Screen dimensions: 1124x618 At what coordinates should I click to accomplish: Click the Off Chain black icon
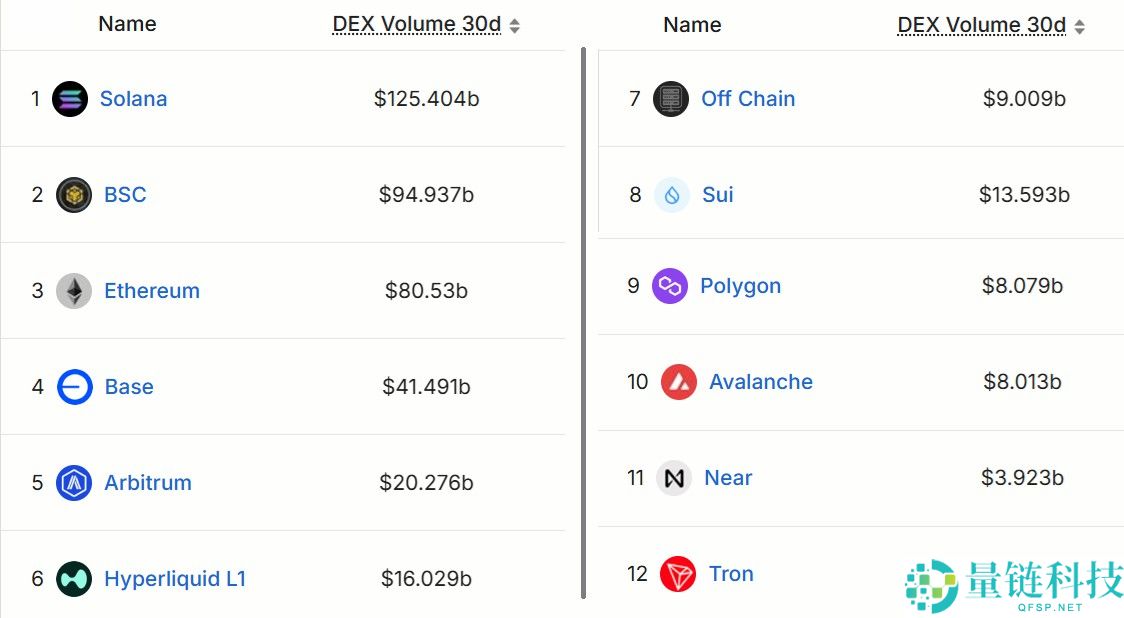671,98
